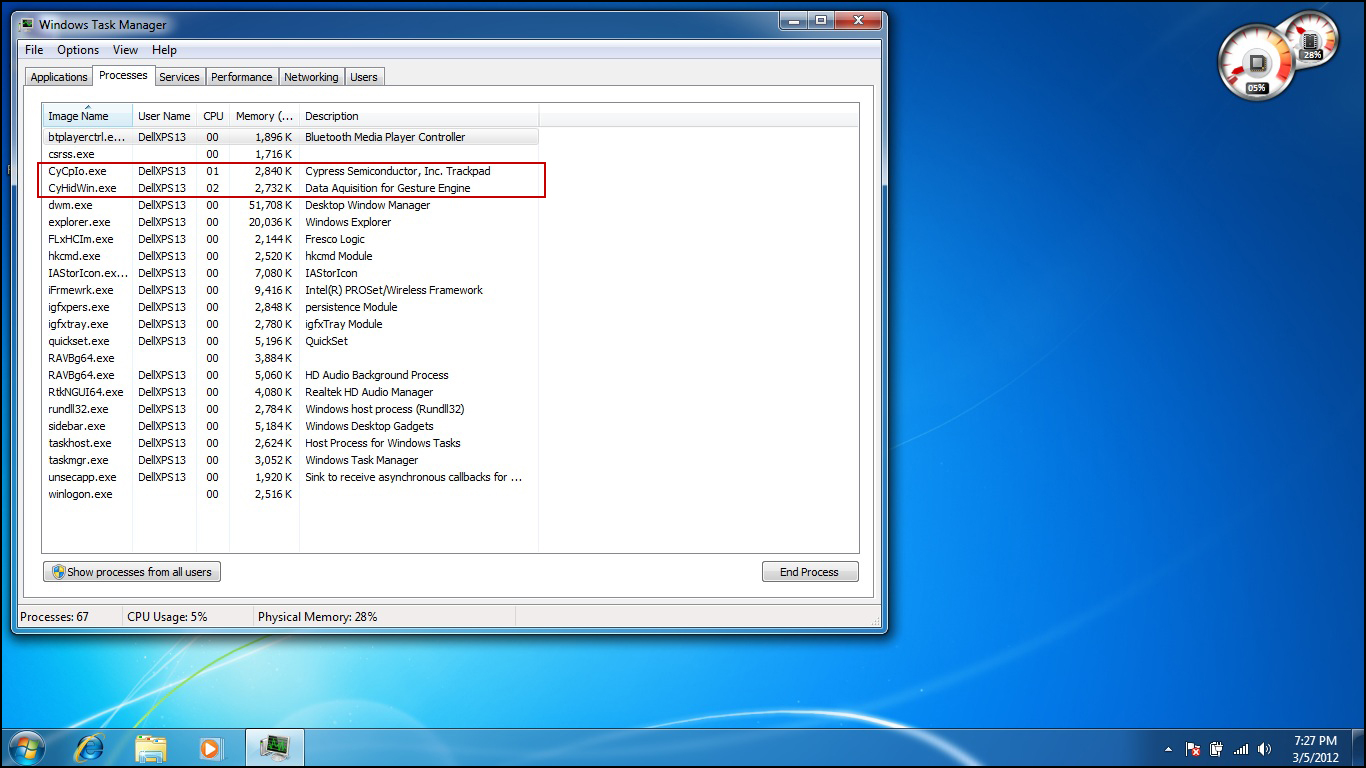Select the Processes tab

tap(124, 75)
